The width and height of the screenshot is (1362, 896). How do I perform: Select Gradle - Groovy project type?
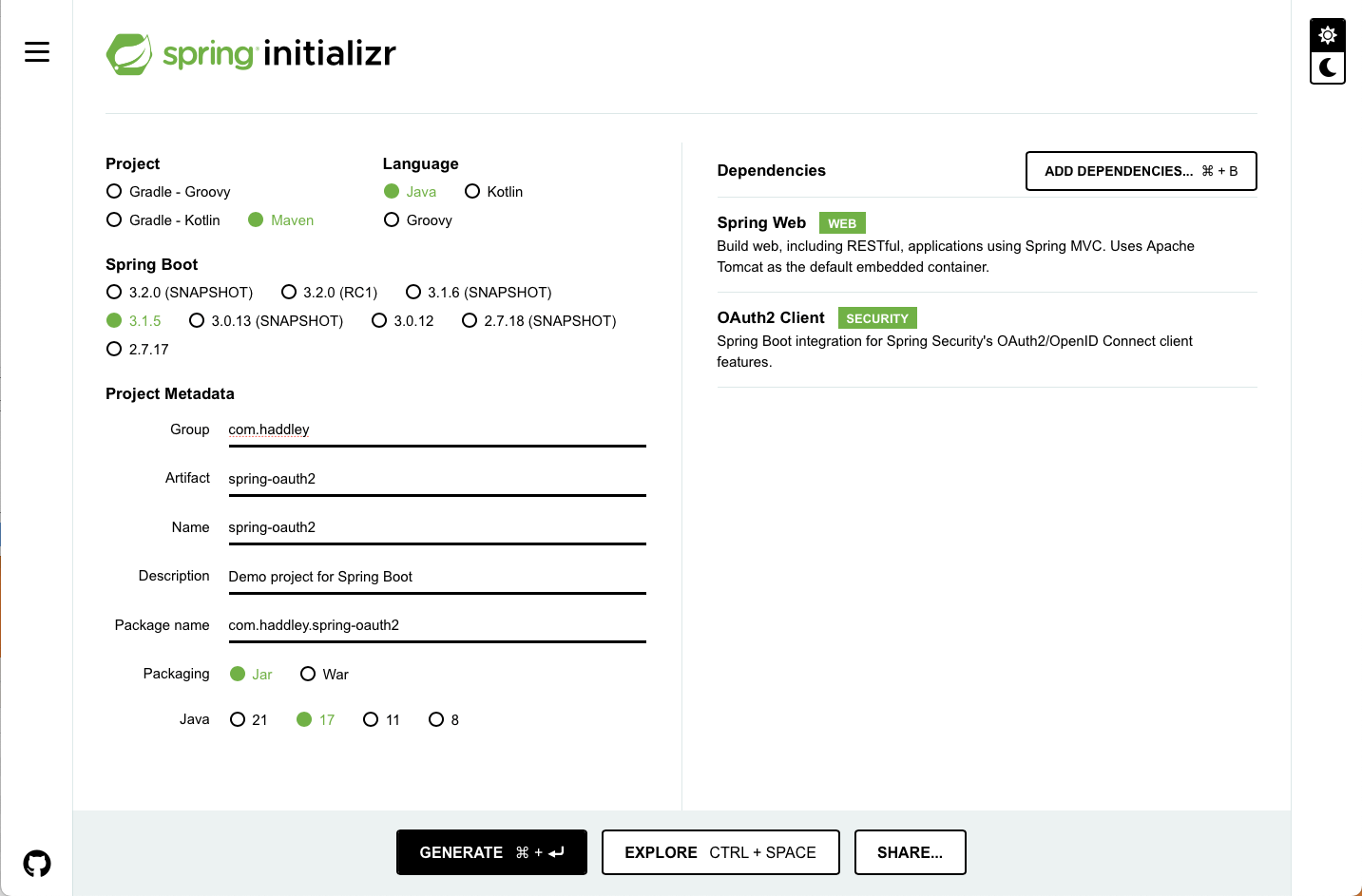(115, 192)
